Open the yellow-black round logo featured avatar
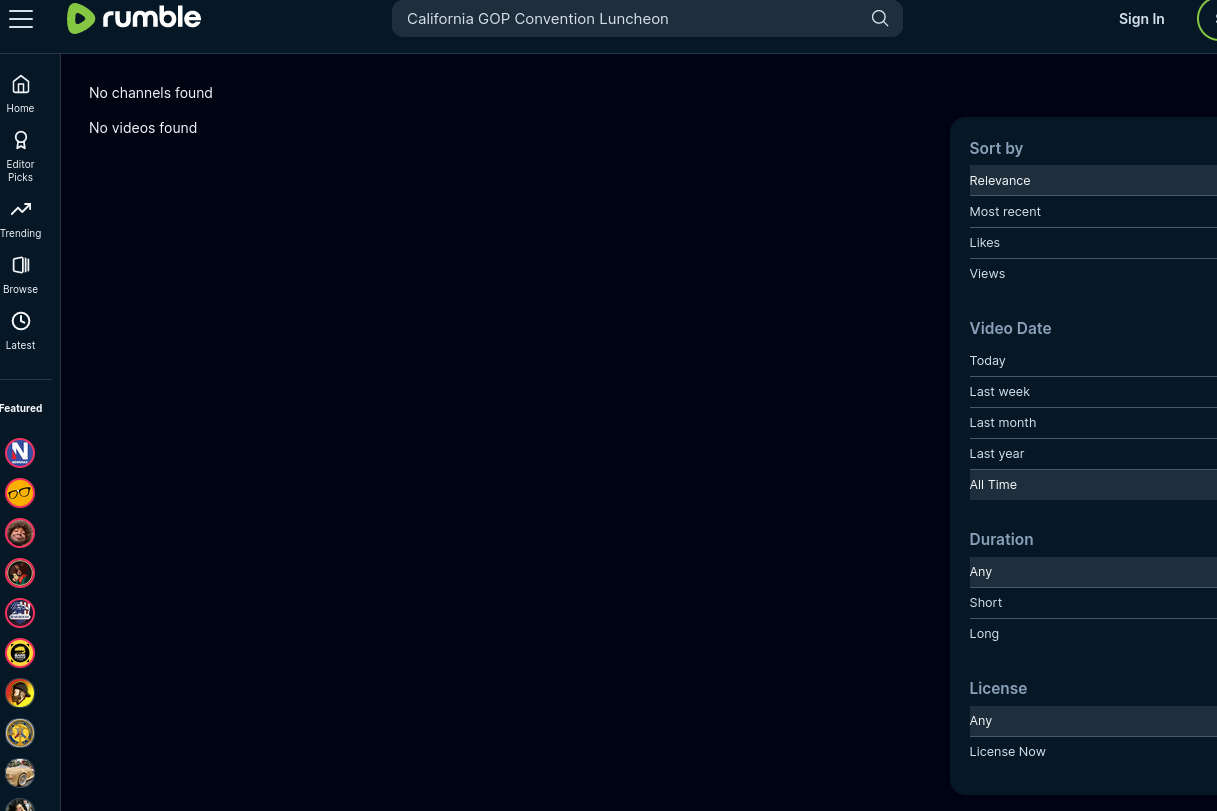 [20, 653]
